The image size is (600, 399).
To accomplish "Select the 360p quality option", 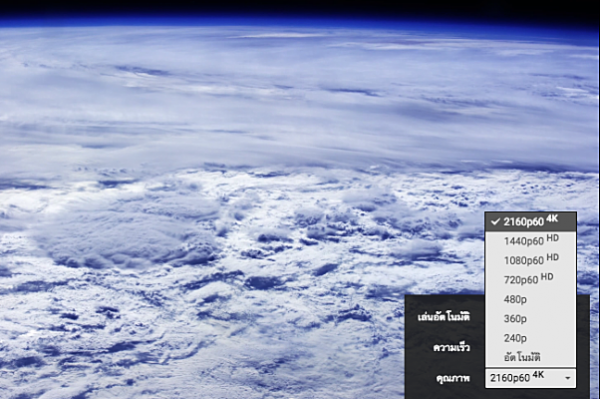I will click(530, 318).
